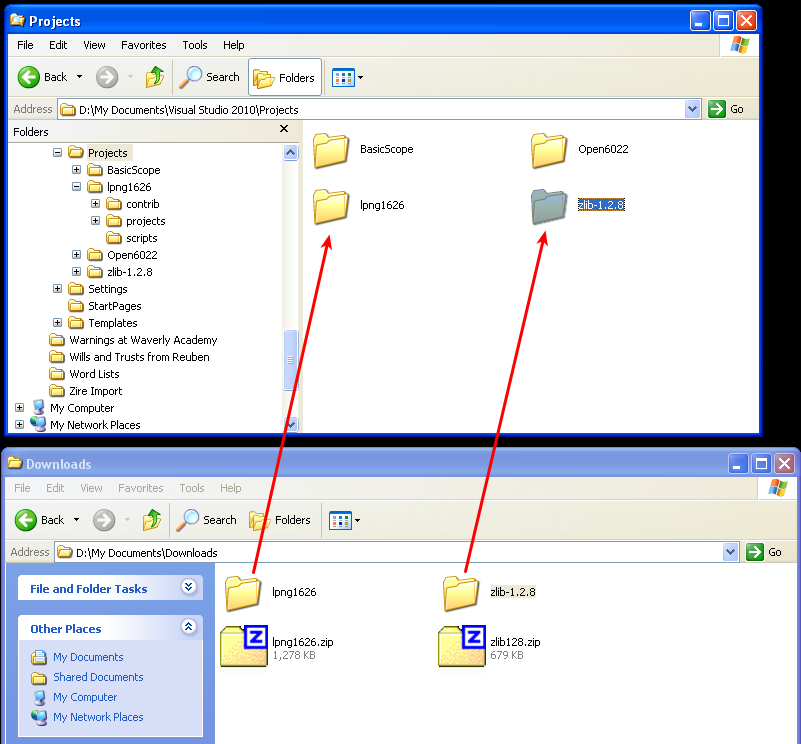
Task: Open Shared Documents link in Other Places
Action: click(x=98, y=677)
